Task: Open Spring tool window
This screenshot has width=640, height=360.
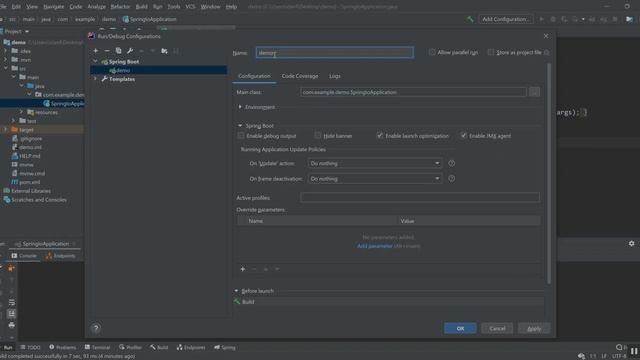Action: 225,347
